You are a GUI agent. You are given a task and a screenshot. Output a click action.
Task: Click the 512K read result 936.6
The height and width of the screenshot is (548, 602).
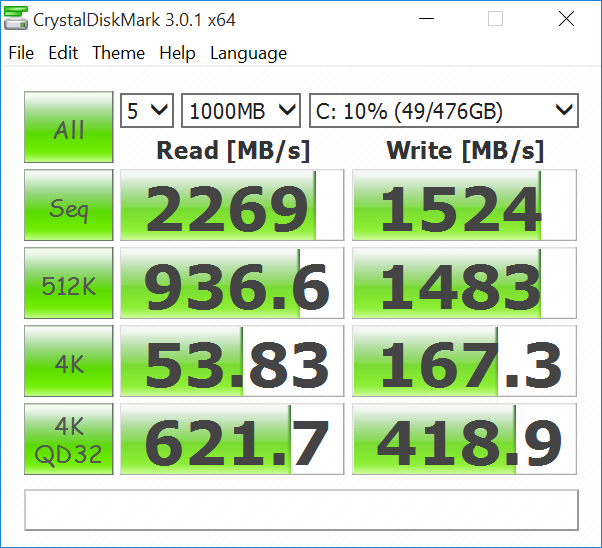tap(232, 283)
